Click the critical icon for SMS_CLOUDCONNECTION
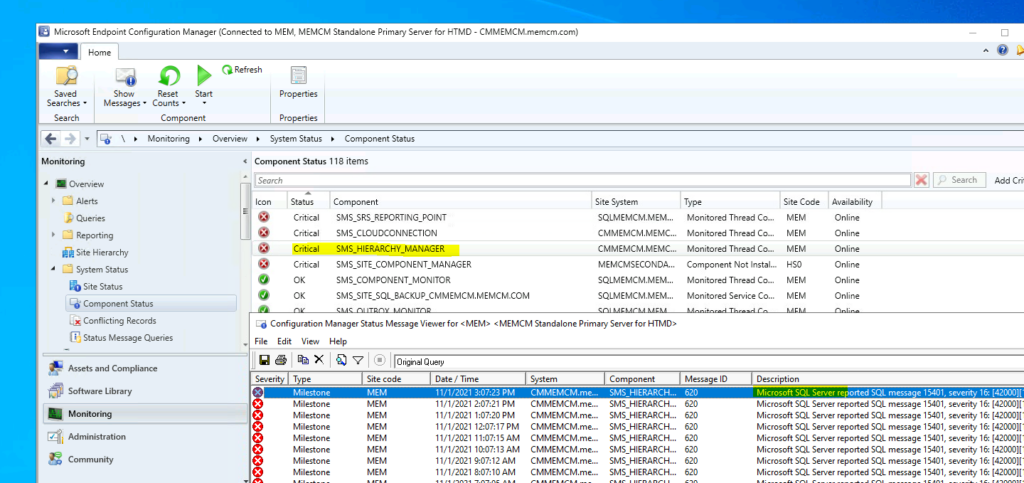The width and height of the screenshot is (1024, 483). coord(264,232)
